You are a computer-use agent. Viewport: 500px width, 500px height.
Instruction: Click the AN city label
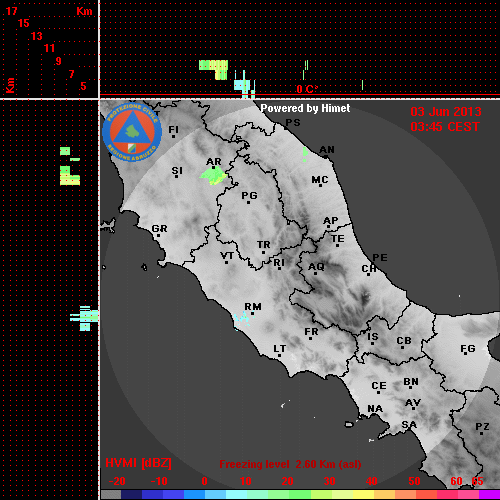coord(327,150)
